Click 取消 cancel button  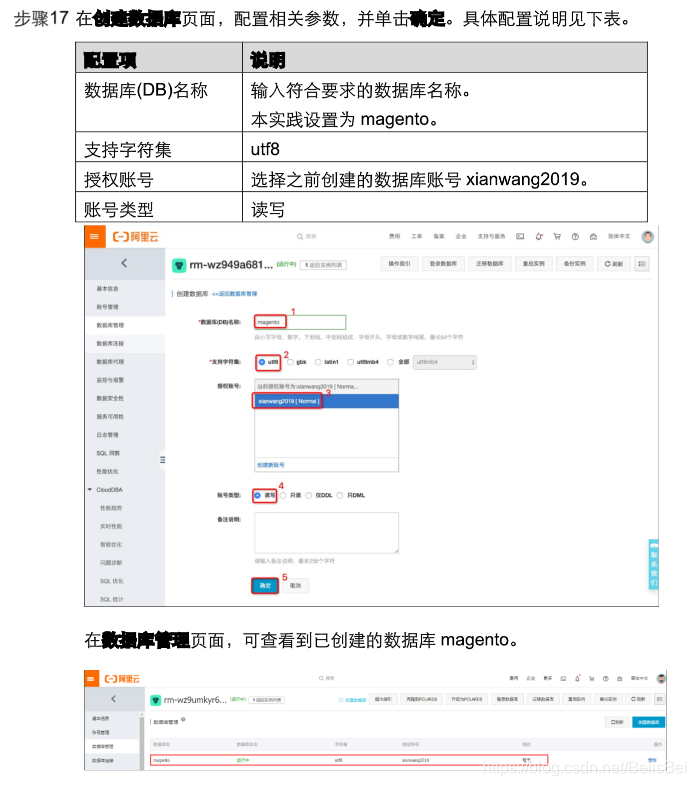tap(296, 585)
